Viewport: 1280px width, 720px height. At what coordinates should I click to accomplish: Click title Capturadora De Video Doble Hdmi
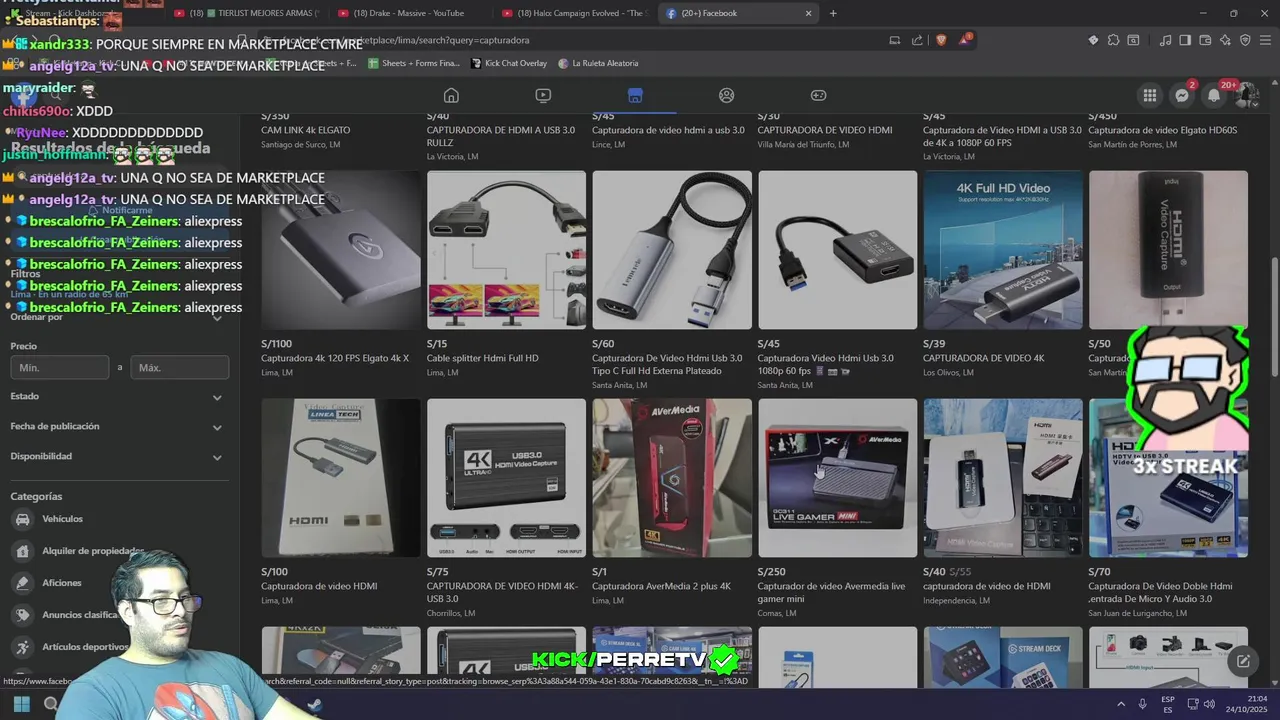tap(1161, 592)
